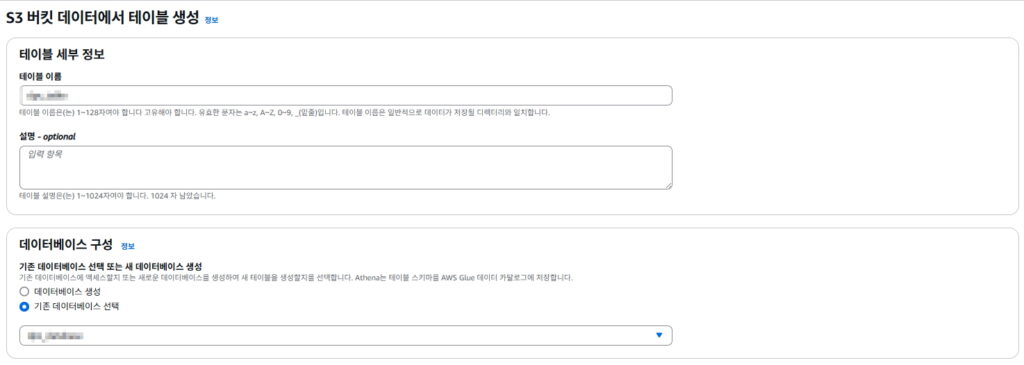Screen dimensions: 1024x365
Task: Click the 데이터베이스 구성 section heading
Action: [66, 245]
